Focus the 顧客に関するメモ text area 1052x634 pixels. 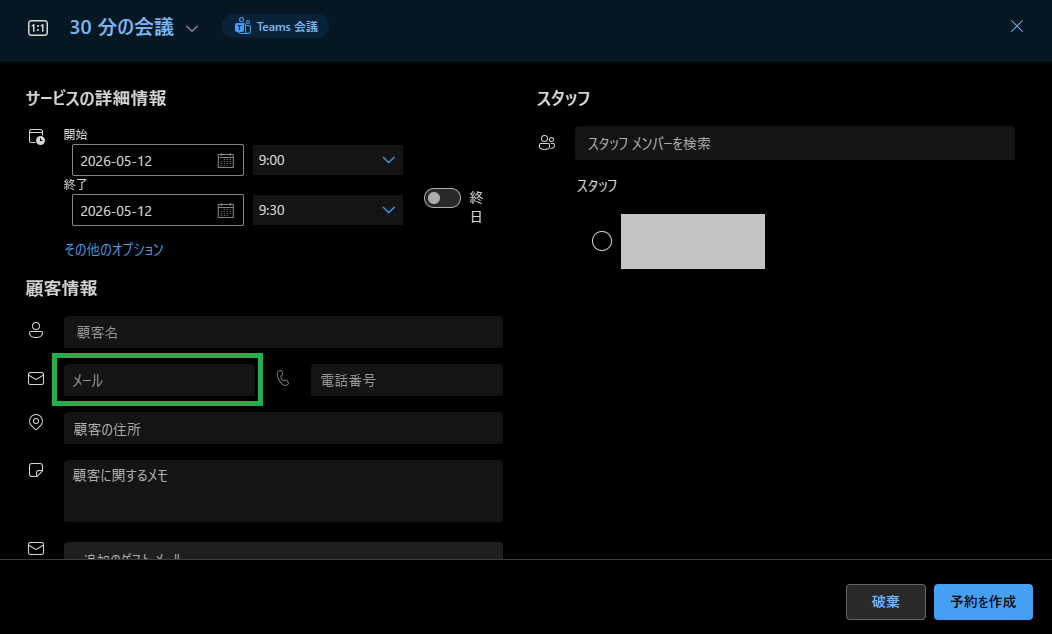point(283,491)
